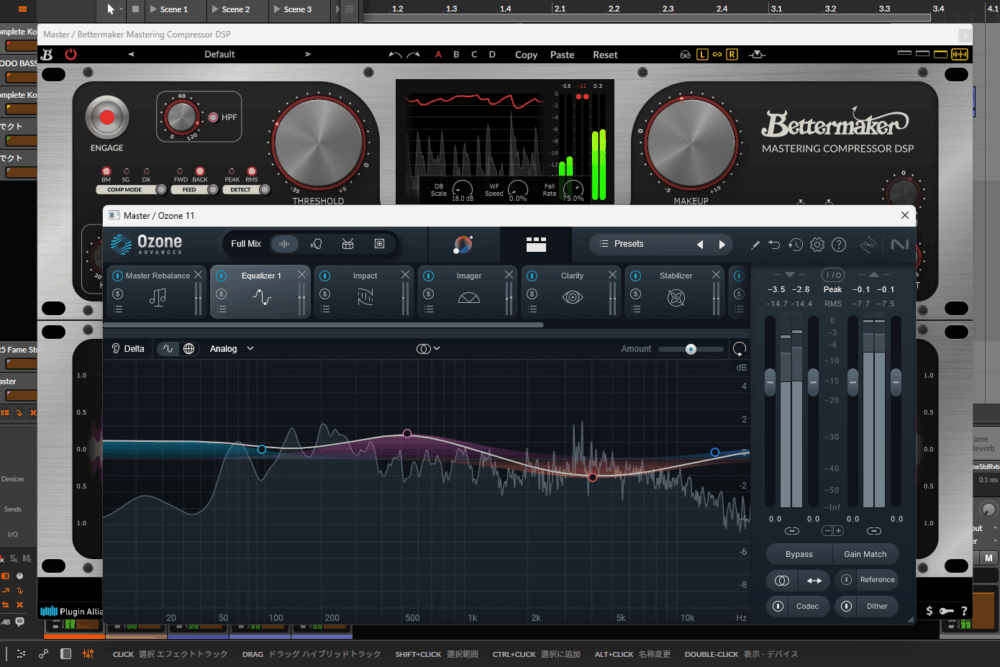The height and width of the screenshot is (667, 1000).
Task: Select previous Bettermaker preset arrow
Action: point(131,54)
